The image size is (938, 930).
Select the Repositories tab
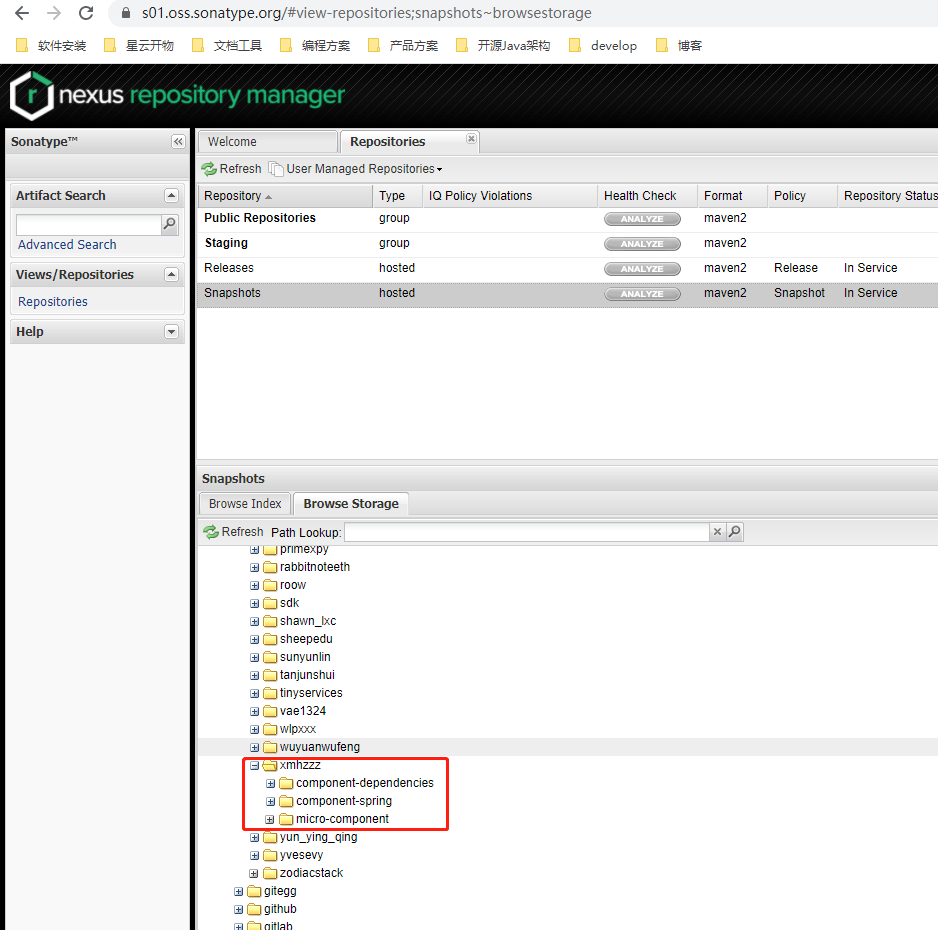pos(409,142)
